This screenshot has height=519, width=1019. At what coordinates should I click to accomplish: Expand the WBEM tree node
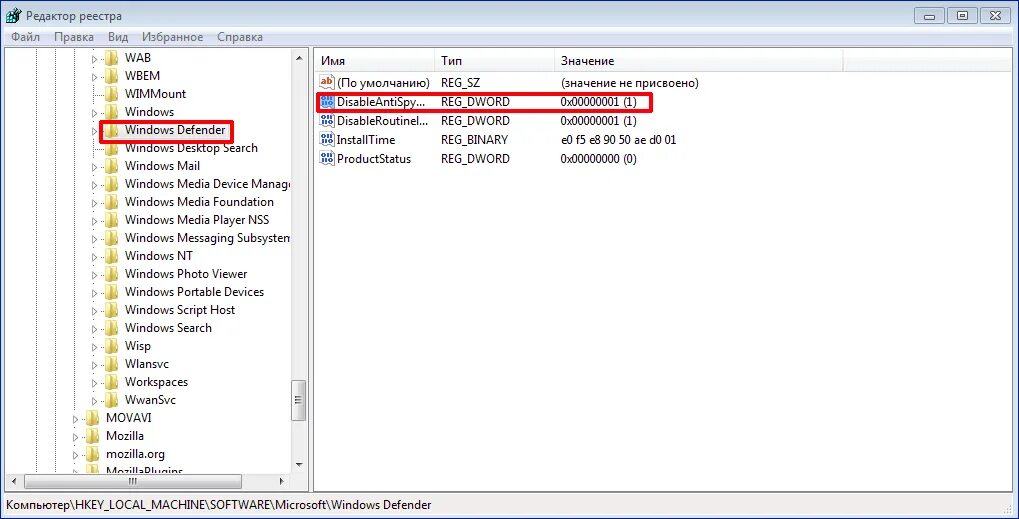94,77
